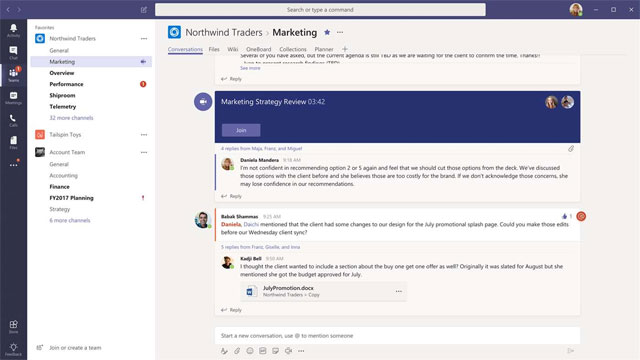Add a new tab with plus icon
Screen dimensions: 640x360
(x=344, y=49)
